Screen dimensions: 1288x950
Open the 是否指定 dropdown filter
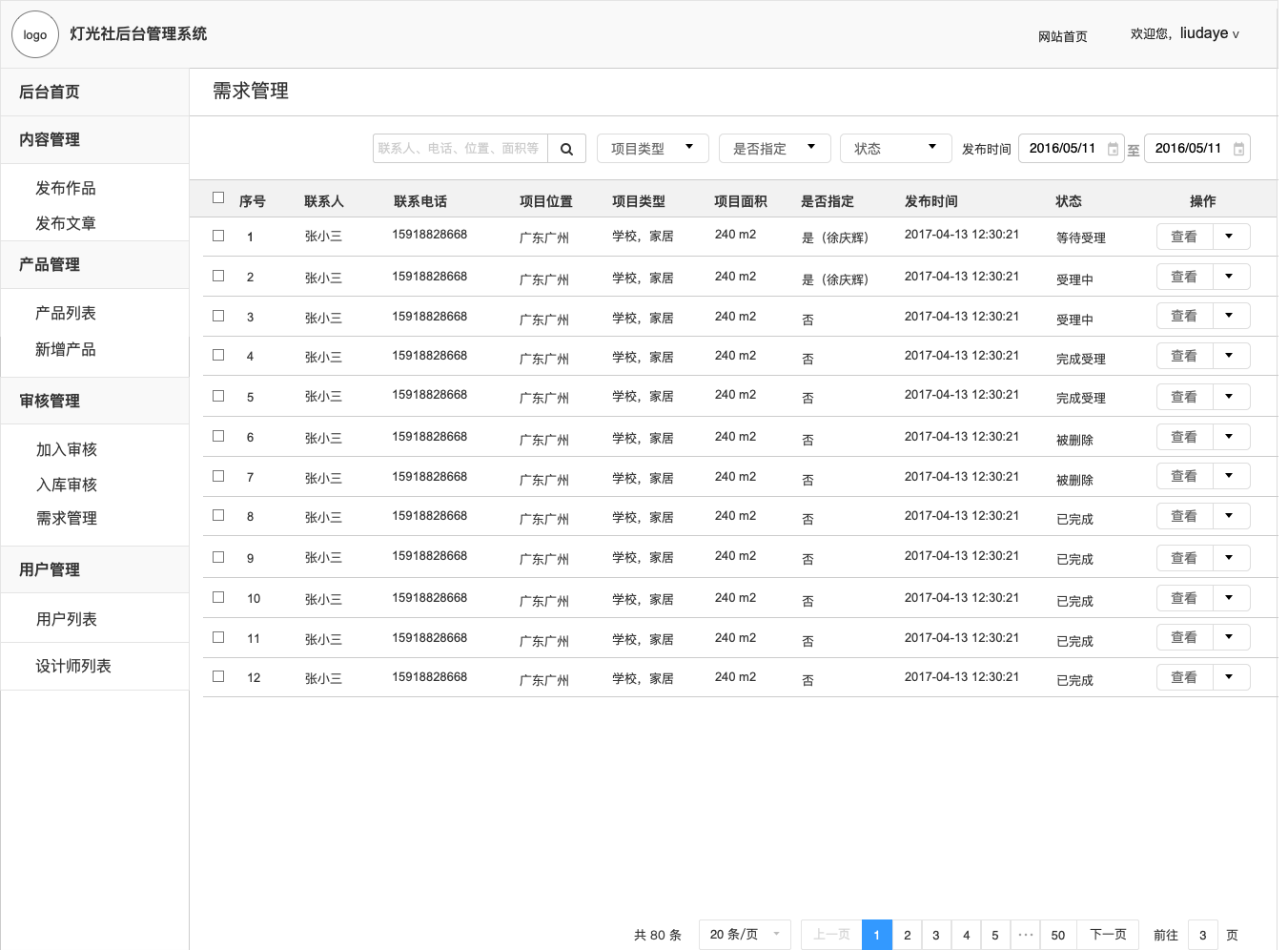click(x=774, y=149)
